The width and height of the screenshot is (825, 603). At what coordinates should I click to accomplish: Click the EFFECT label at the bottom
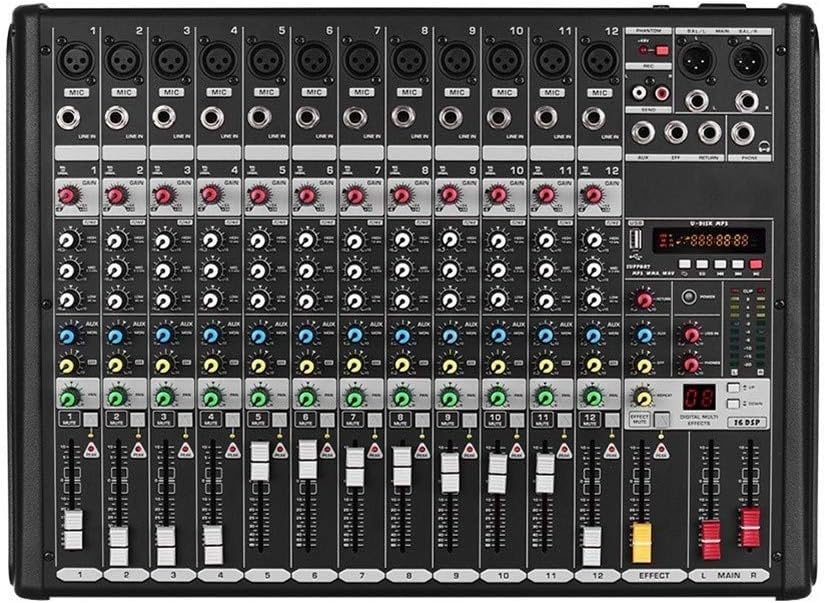pos(654,576)
